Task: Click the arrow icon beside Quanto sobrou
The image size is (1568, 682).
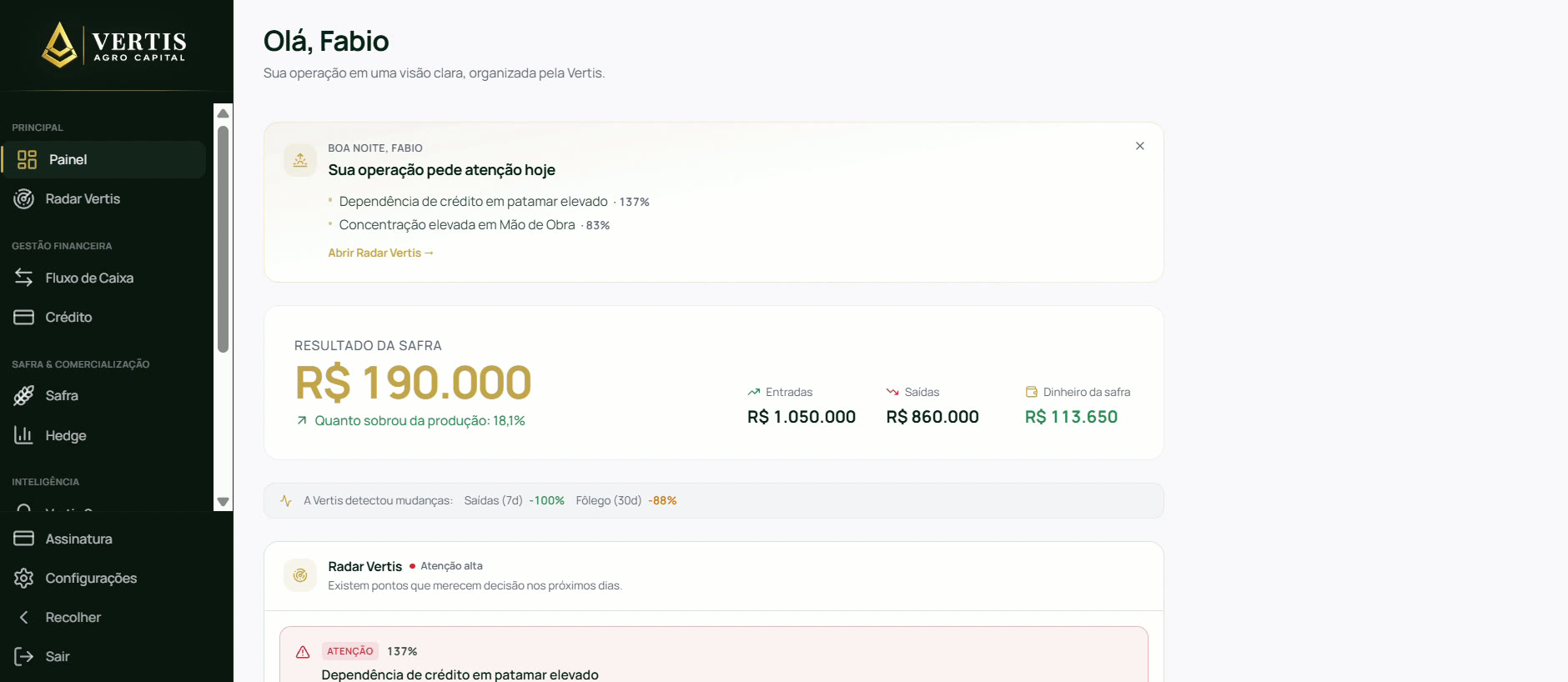Action: pyautogui.click(x=302, y=421)
